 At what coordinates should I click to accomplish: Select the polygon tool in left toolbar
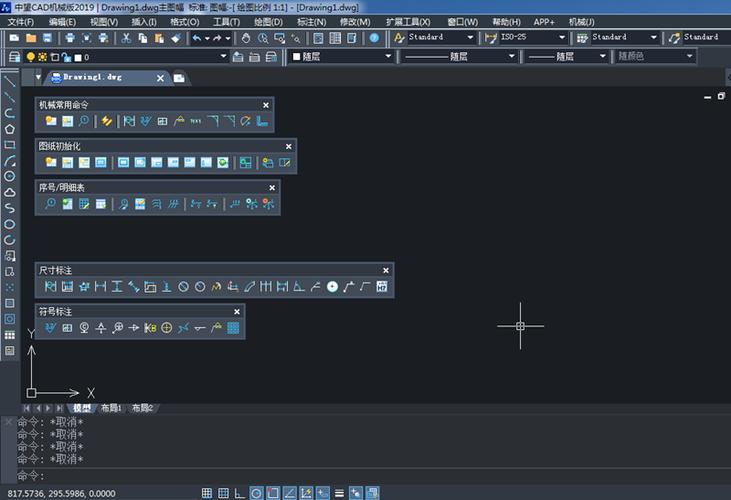pos(10,128)
